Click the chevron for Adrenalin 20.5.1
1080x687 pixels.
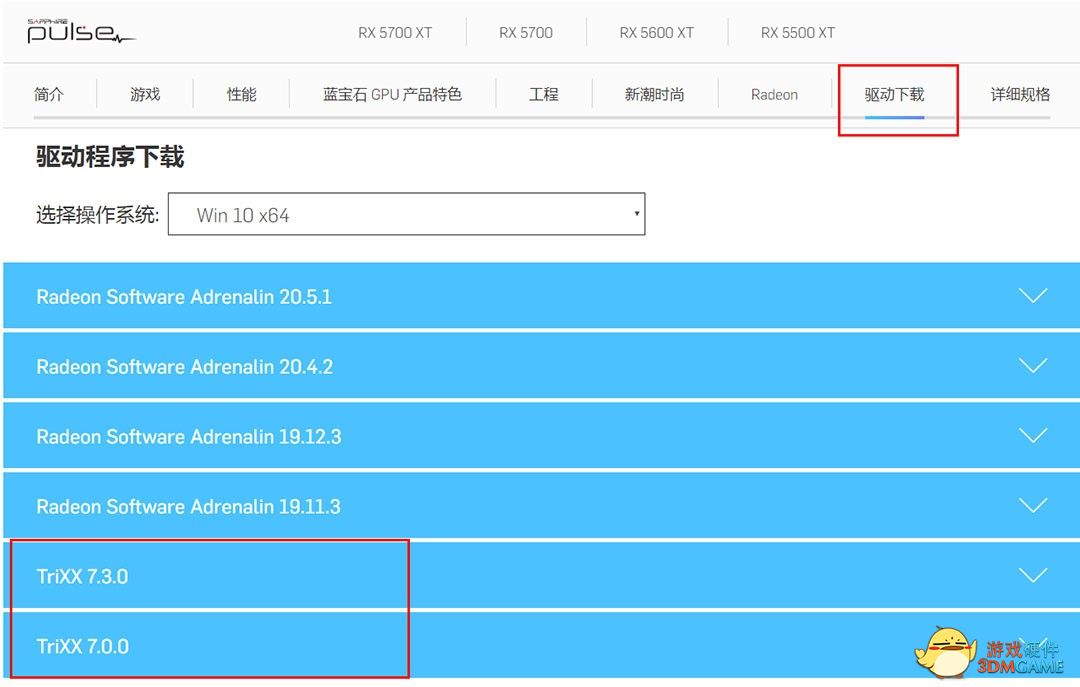(1033, 296)
